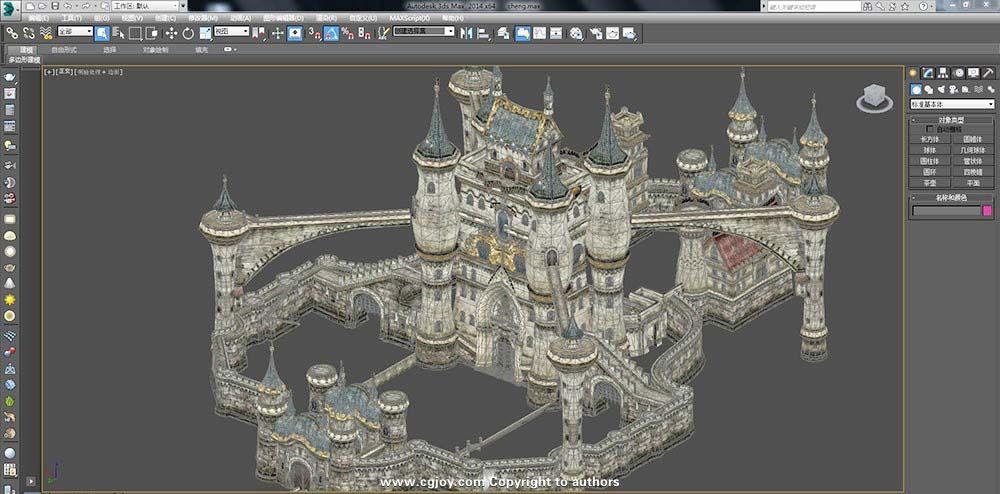
Task: Open the MAXScript menu
Action: [410, 18]
